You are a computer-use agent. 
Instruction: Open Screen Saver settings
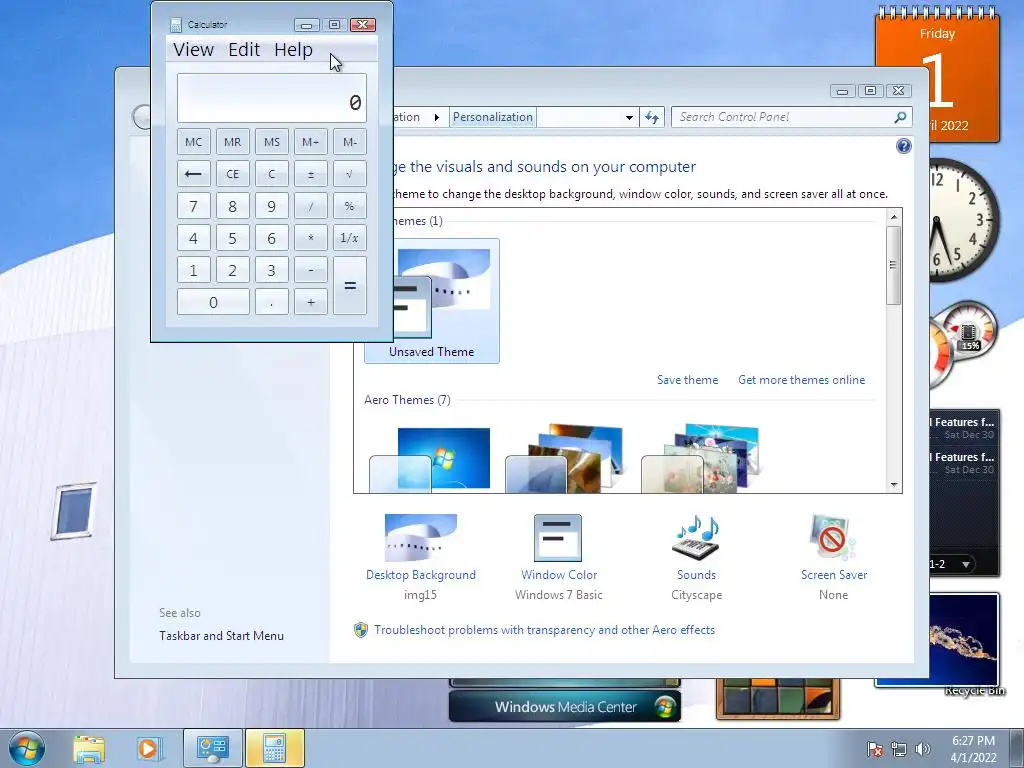pos(834,557)
